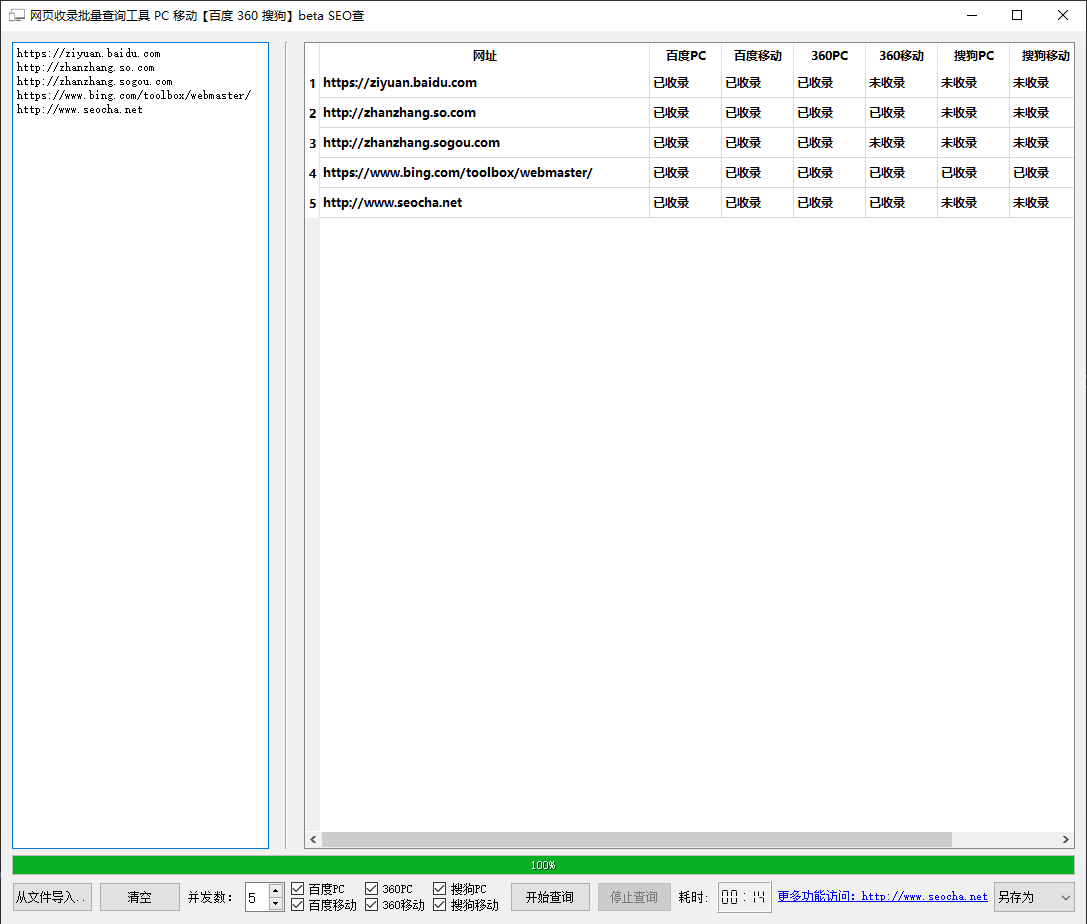Viewport: 1087px width, 924px height.
Task: Toggle the 百度PC checkbox
Action: (298, 889)
